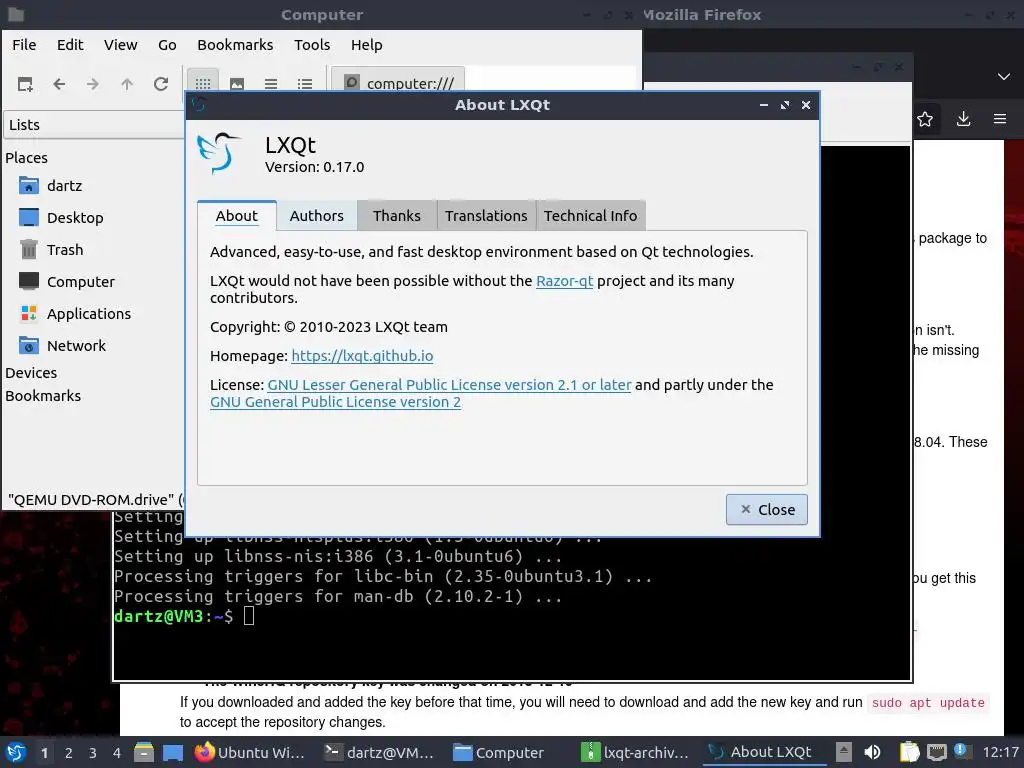
Task: Open the Lists side pane dropdown
Action: (95, 125)
